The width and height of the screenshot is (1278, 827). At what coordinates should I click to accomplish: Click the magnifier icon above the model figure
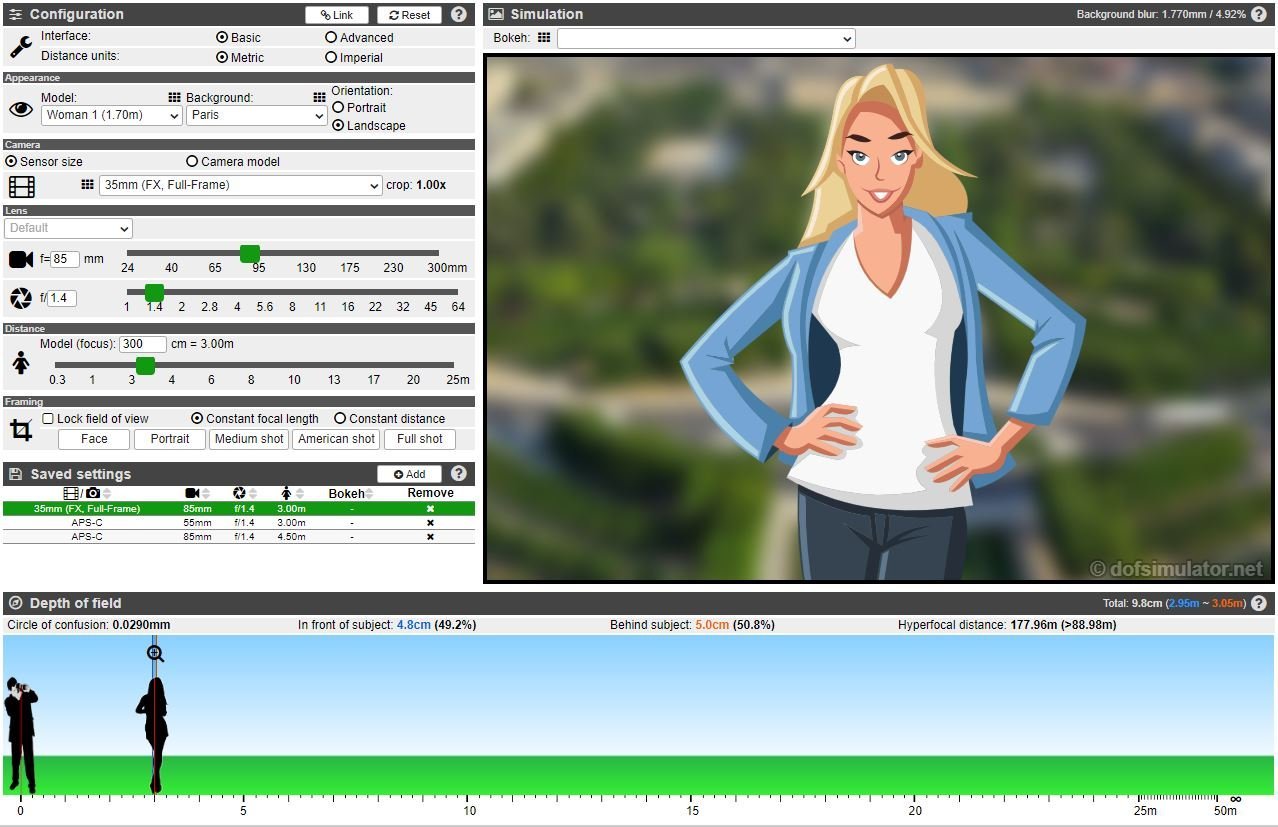click(154, 652)
